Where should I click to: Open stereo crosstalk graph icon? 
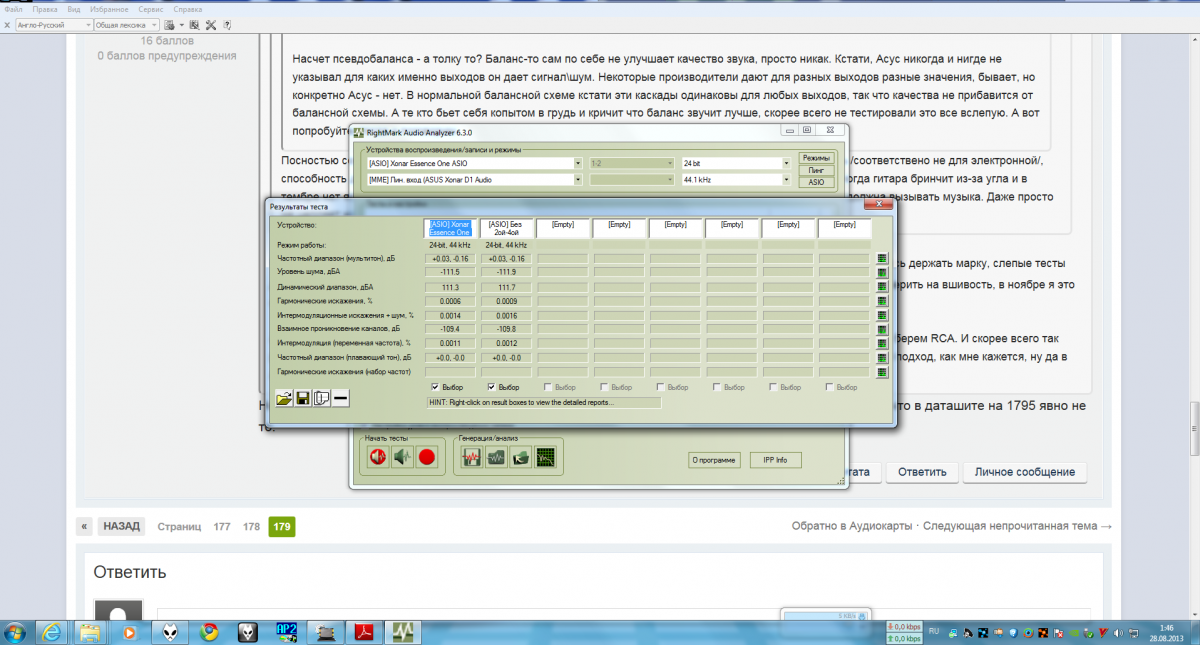pyautogui.click(x=882, y=329)
